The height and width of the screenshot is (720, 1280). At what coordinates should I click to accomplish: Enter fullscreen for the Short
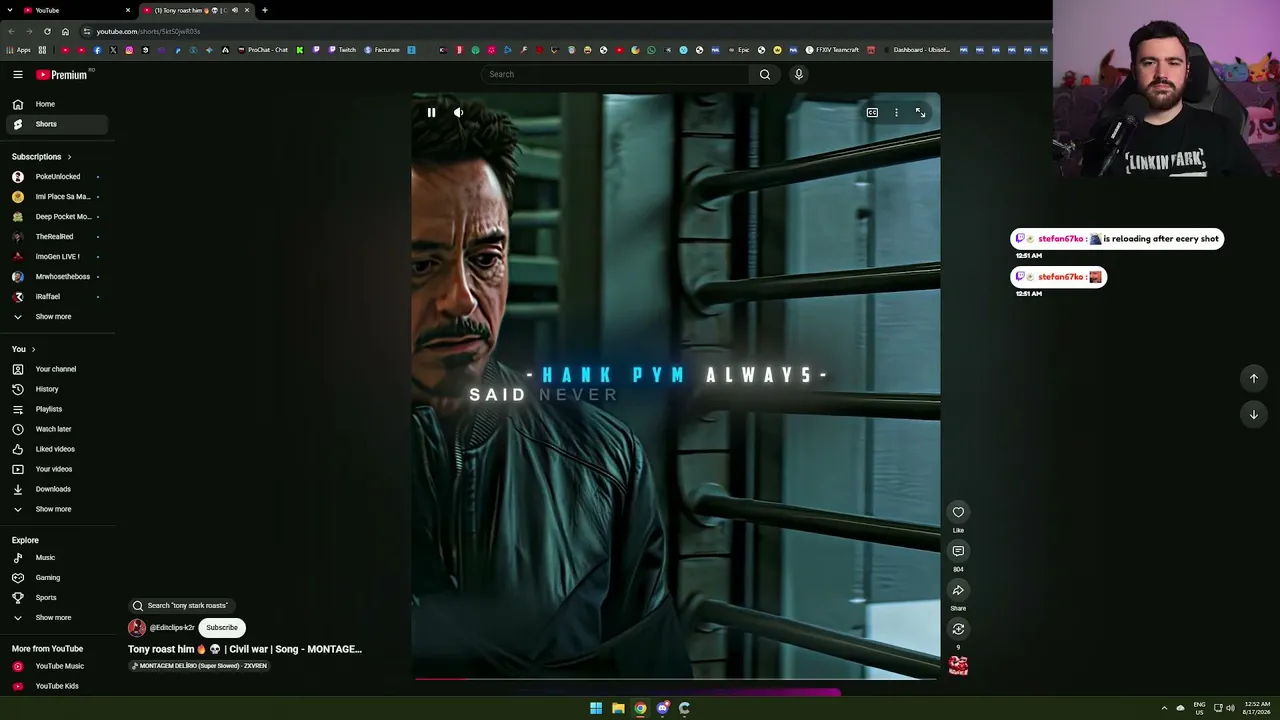(x=920, y=113)
